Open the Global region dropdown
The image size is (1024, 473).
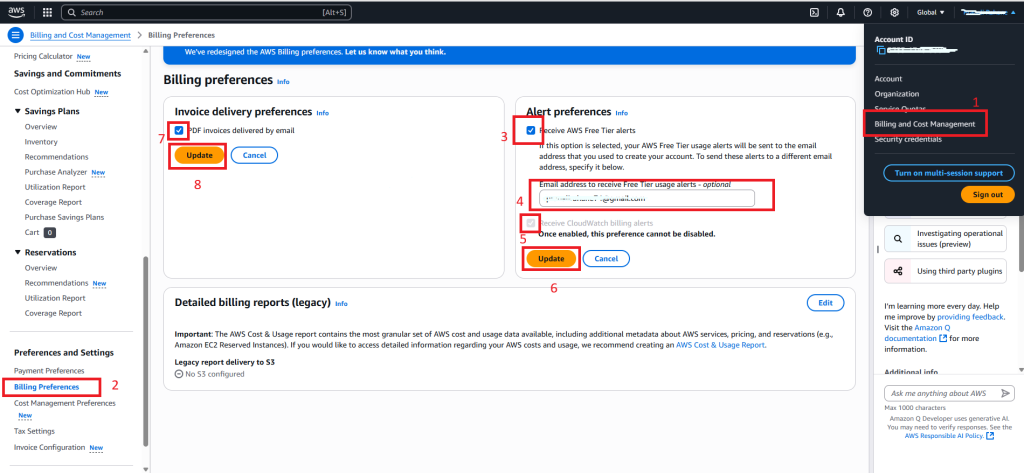click(x=931, y=12)
